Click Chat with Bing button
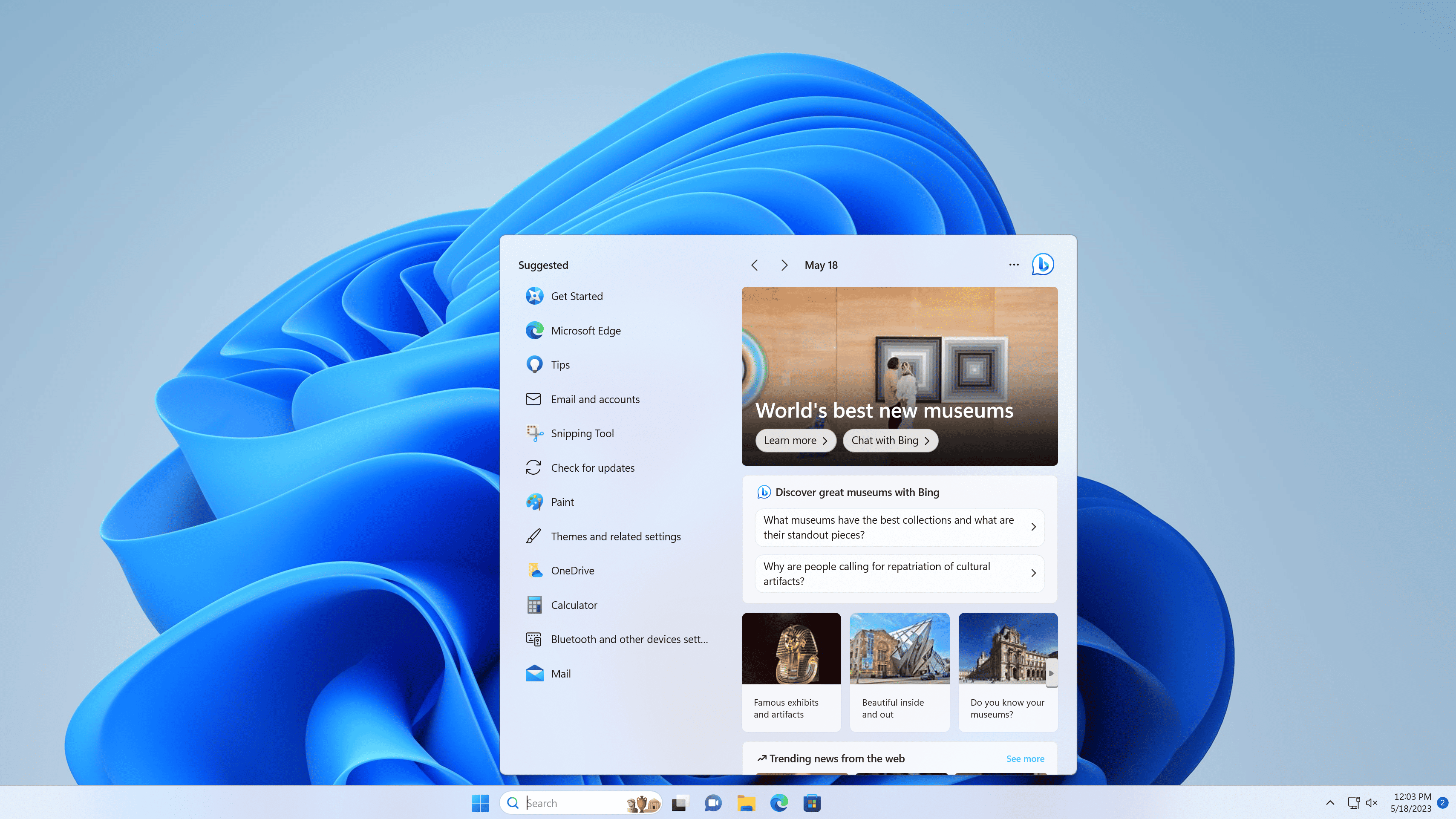Viewport: 1456px width, 819px height. 890,440
